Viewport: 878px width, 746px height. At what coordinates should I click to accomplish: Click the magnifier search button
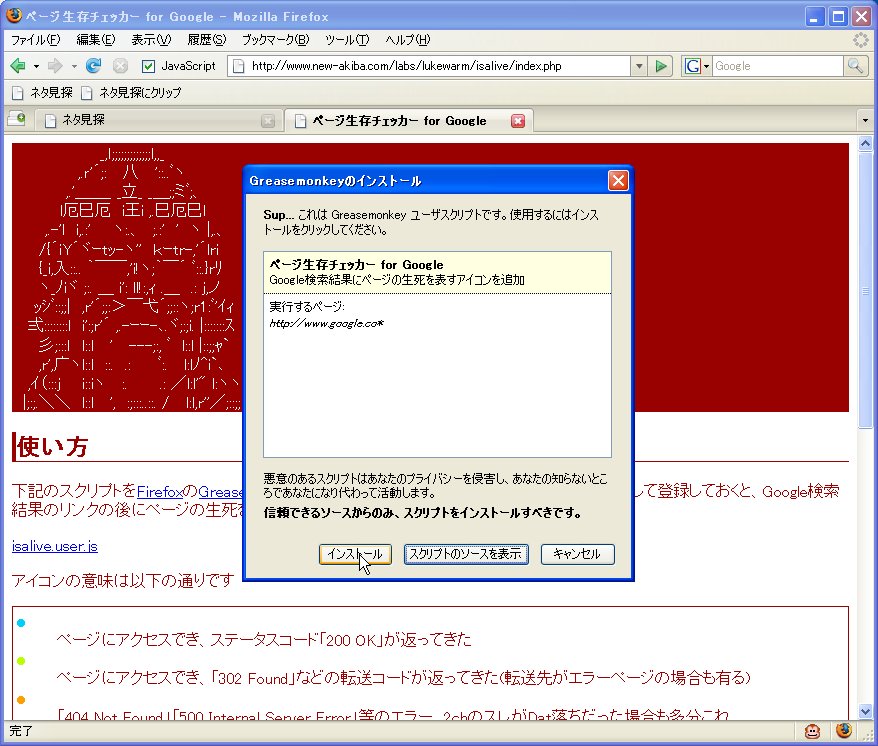tap(855, 66)
